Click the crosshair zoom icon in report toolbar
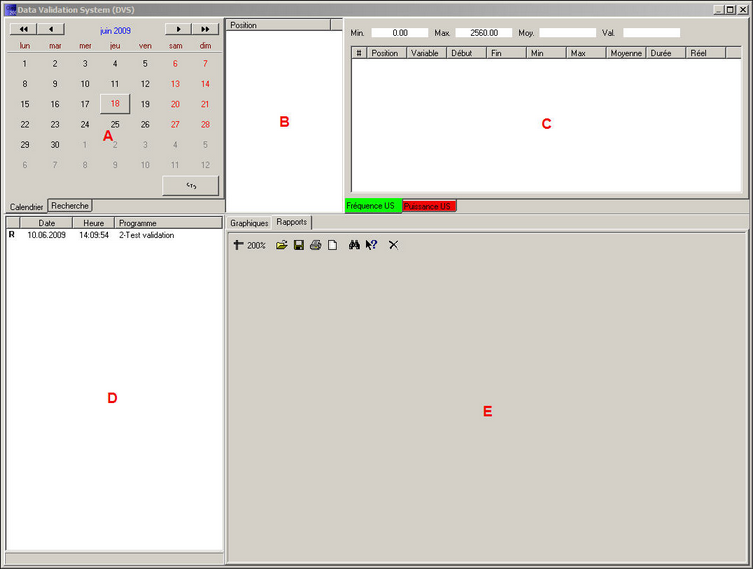This screenshot has width=753, height=569. 238,245
